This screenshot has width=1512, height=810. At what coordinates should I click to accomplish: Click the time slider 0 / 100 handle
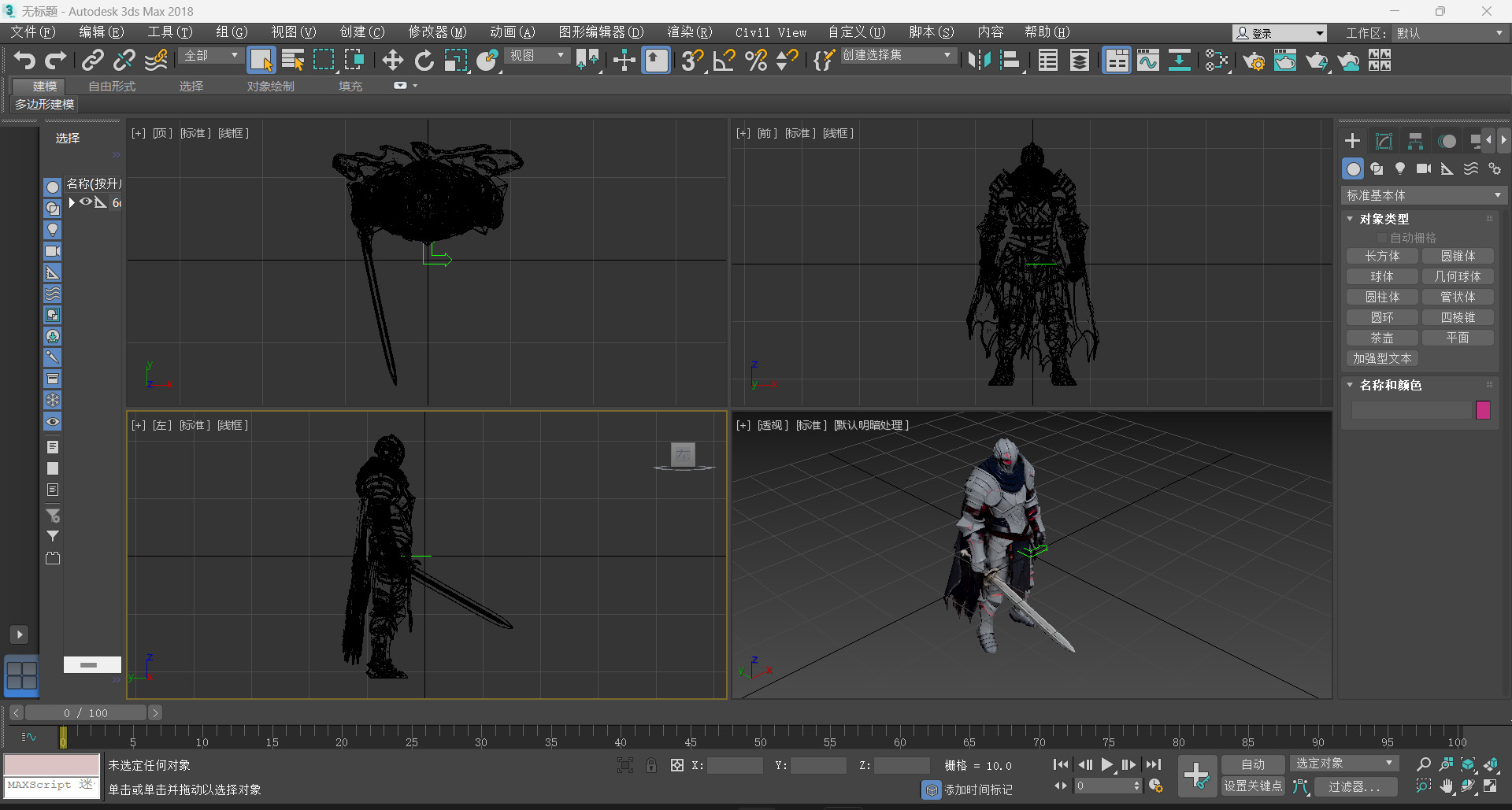(86, 712)
